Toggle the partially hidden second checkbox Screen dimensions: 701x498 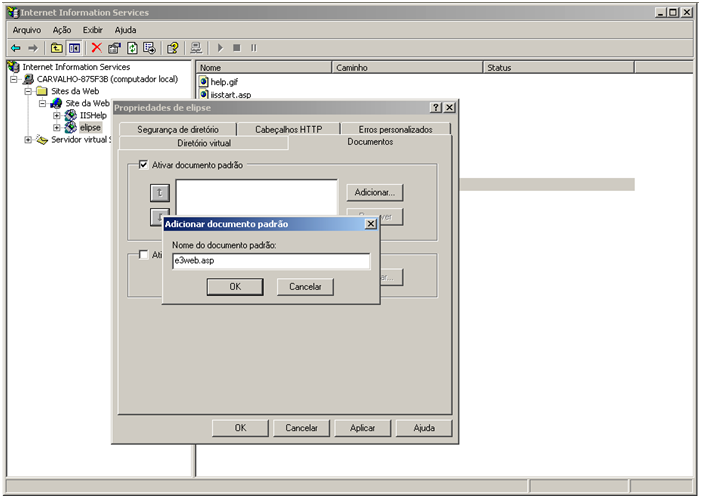point(144,255)
